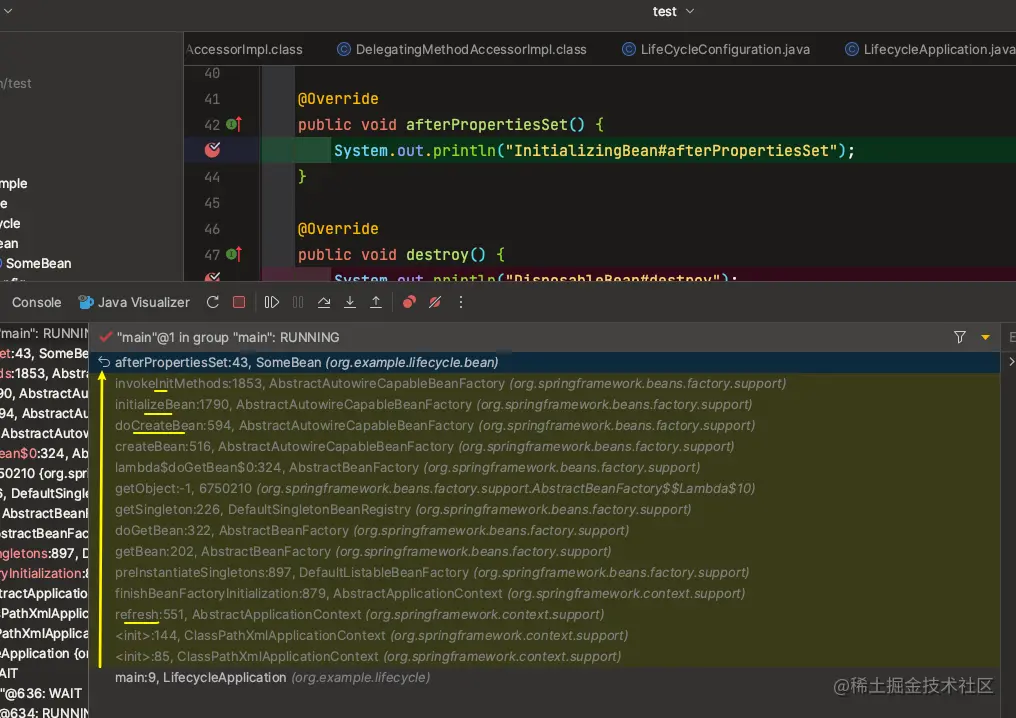The image size is (1016, 718).
Task: Step out of current method
Action: 376,302
